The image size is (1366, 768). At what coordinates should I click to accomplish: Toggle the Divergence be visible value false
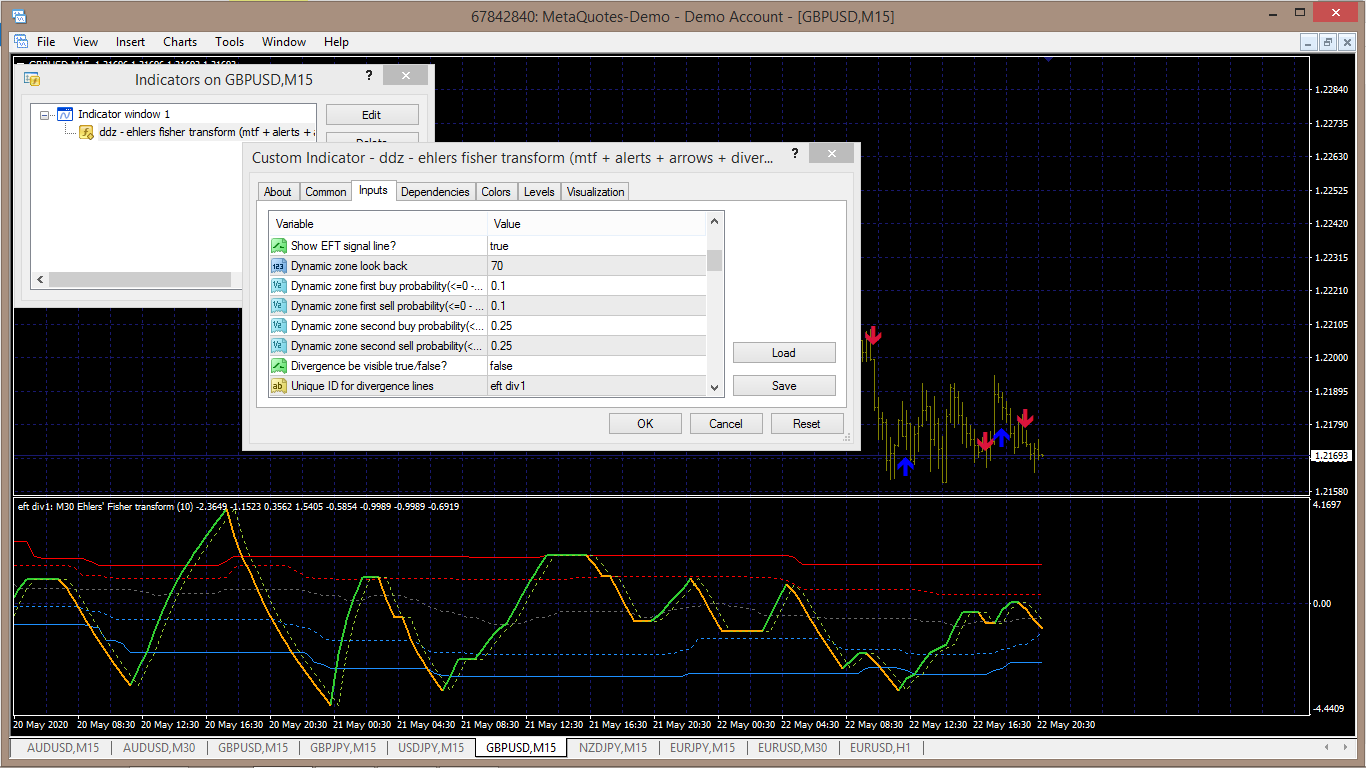click(x=596, y=366)
